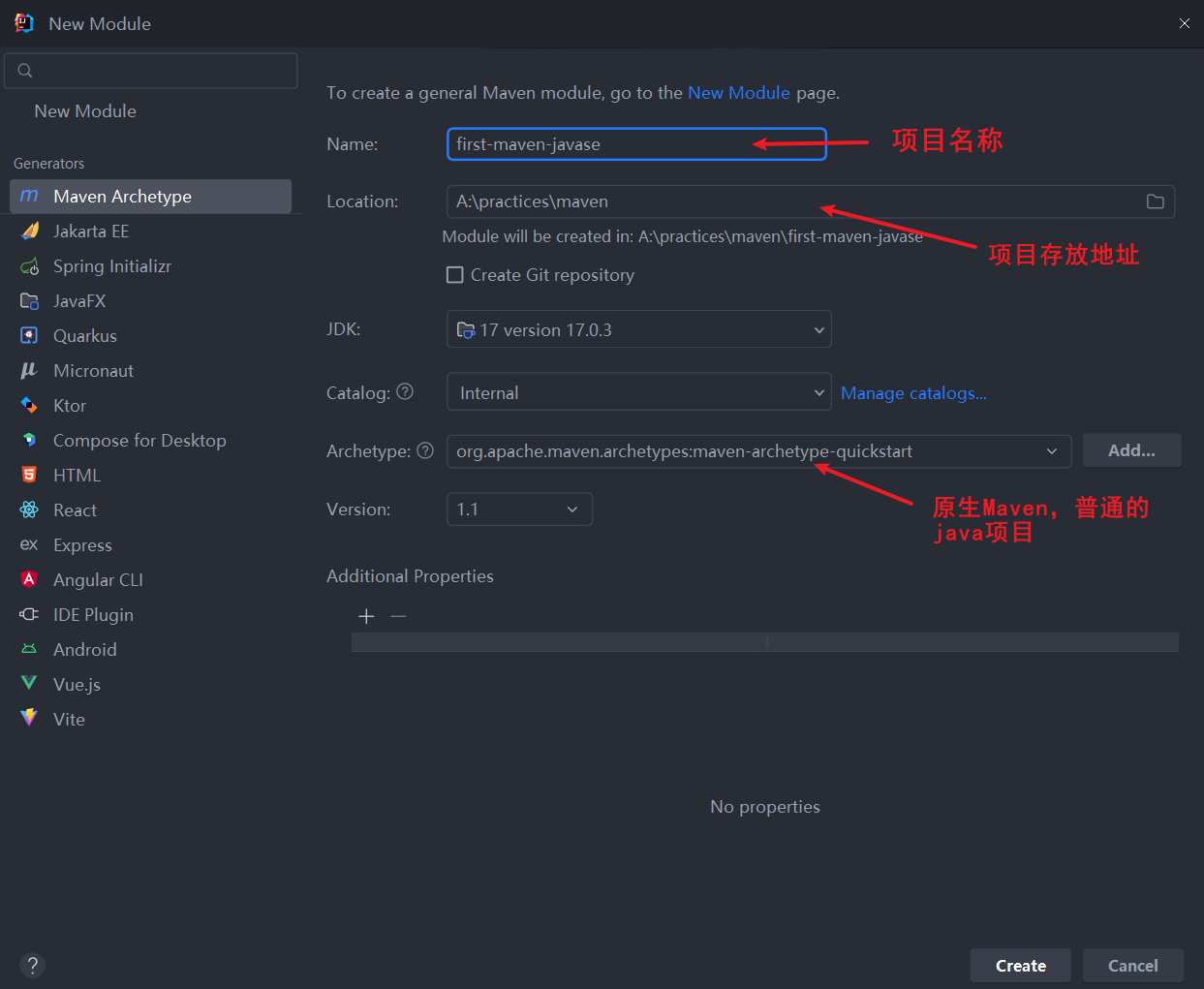Click the Angular CLI red icon

30,579
